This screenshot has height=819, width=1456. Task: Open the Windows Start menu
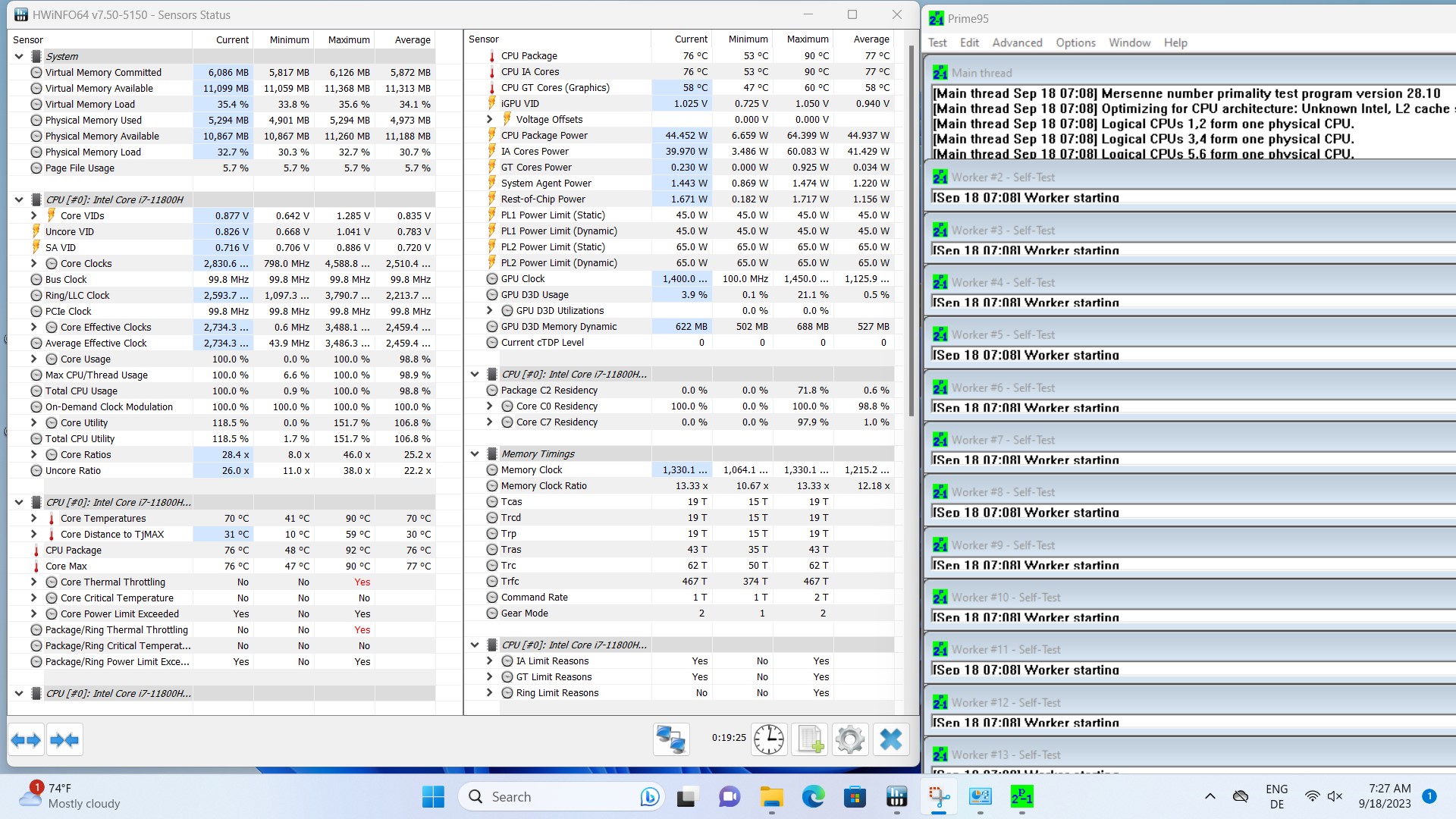(433, 797)
